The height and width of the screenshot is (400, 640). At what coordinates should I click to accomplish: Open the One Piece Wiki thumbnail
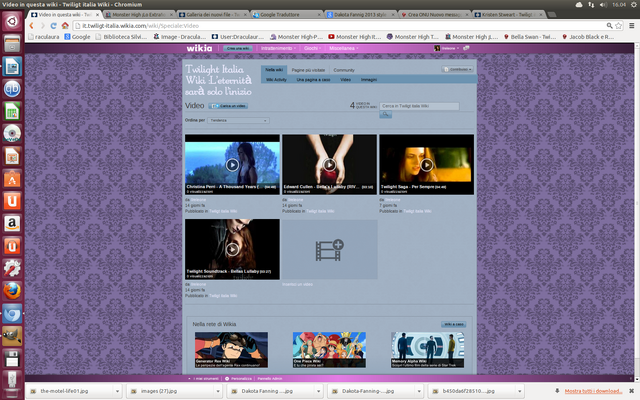click(x=329, y=350)
